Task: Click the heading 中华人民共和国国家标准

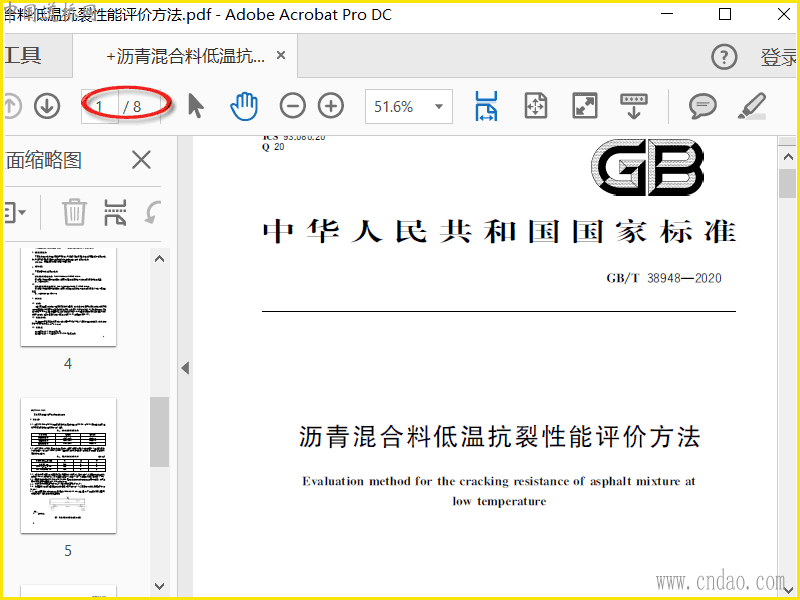Action: point(499,232)
